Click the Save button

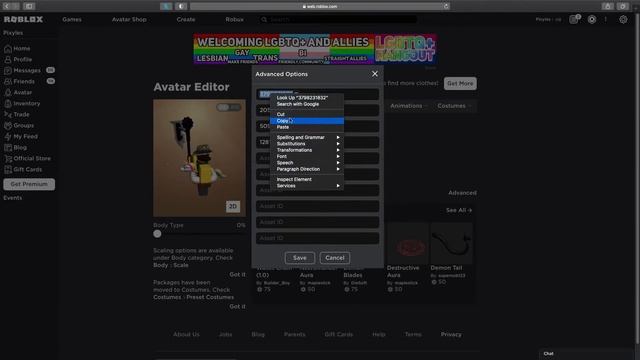point(300,258)
